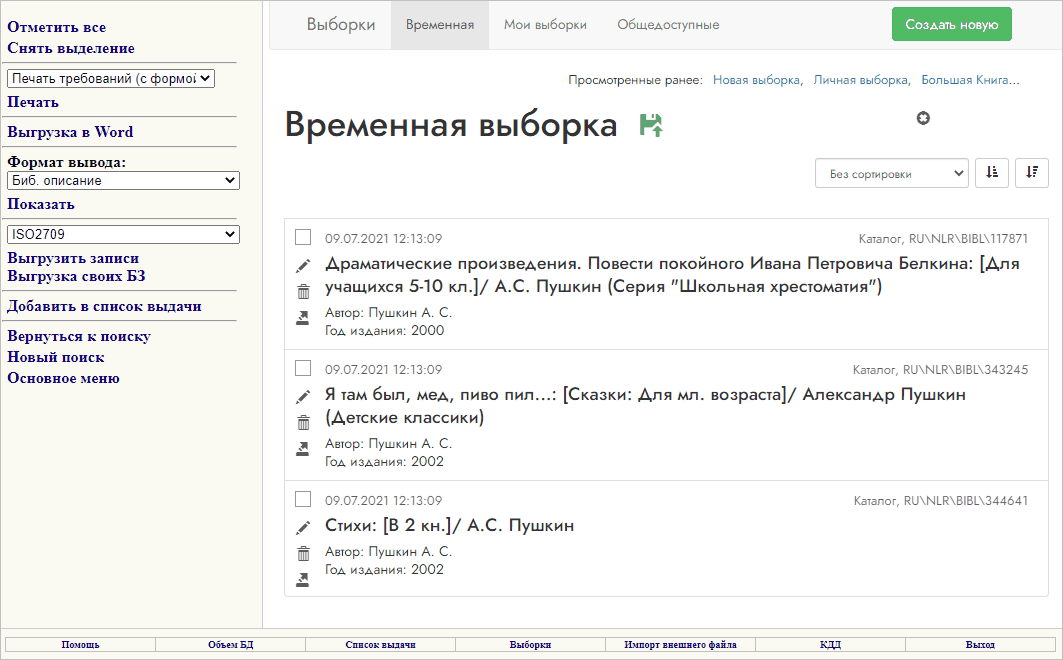Click the Основное меню link
Screen dimensions: 1063x660
pyautogui.click(x=63, y=379)
